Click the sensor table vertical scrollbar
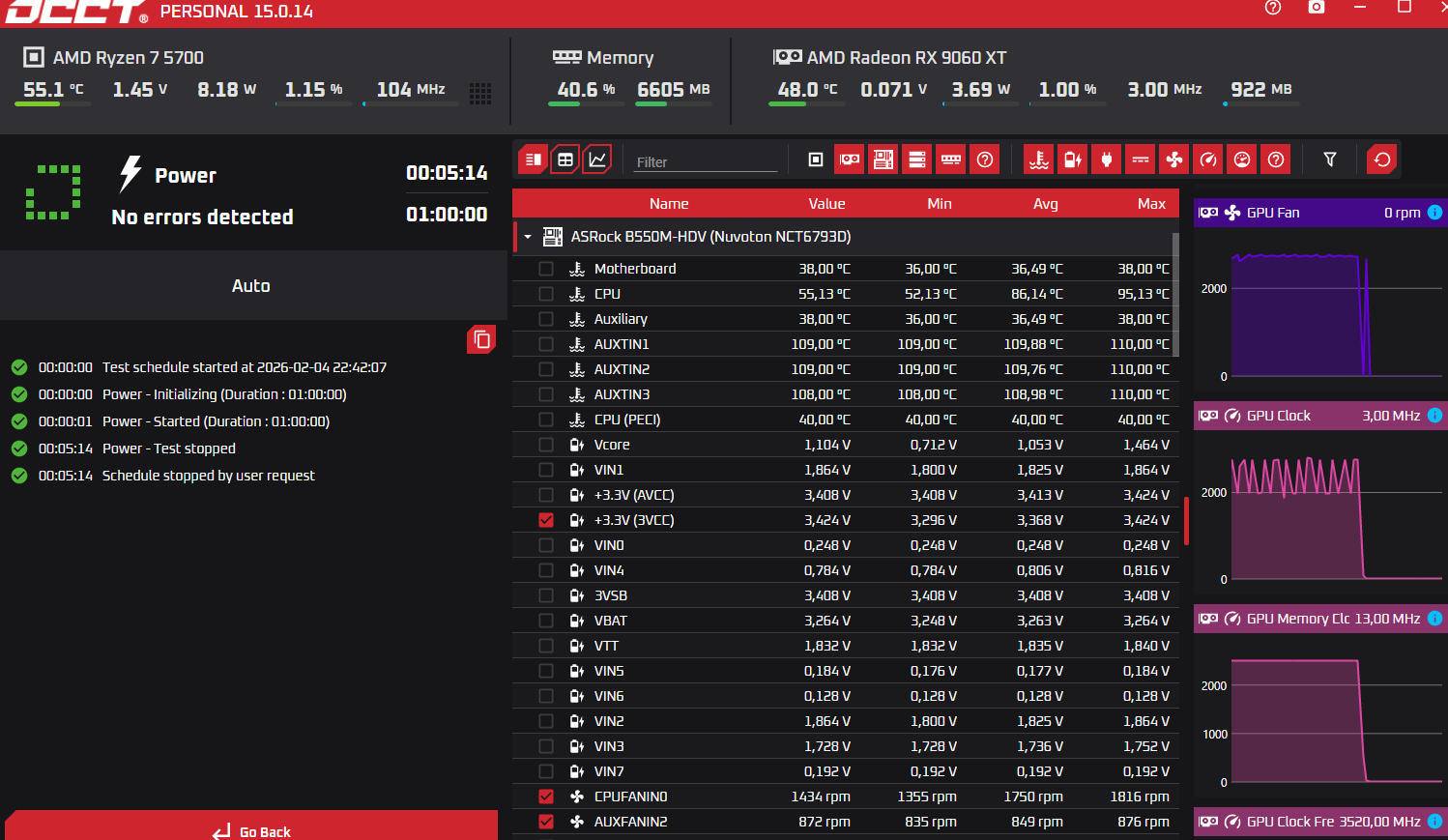 point(1175,294)
